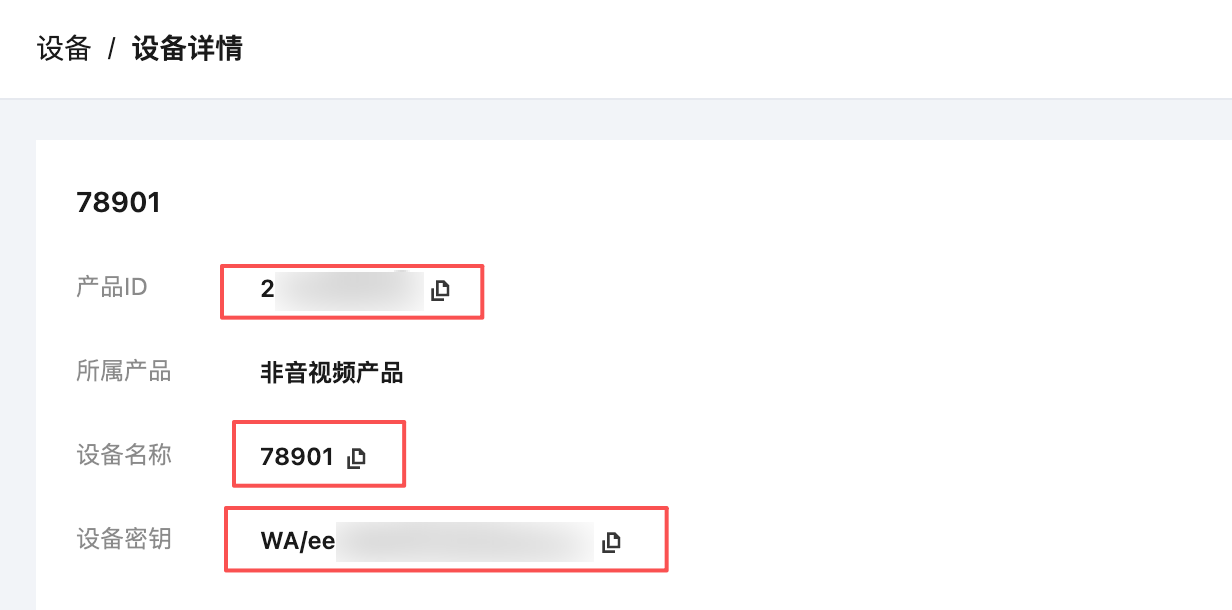The height and width of the screenshot is (610, 1232).
Task: Select the product ID value starting with 2
Action: [x=267, y=290]
